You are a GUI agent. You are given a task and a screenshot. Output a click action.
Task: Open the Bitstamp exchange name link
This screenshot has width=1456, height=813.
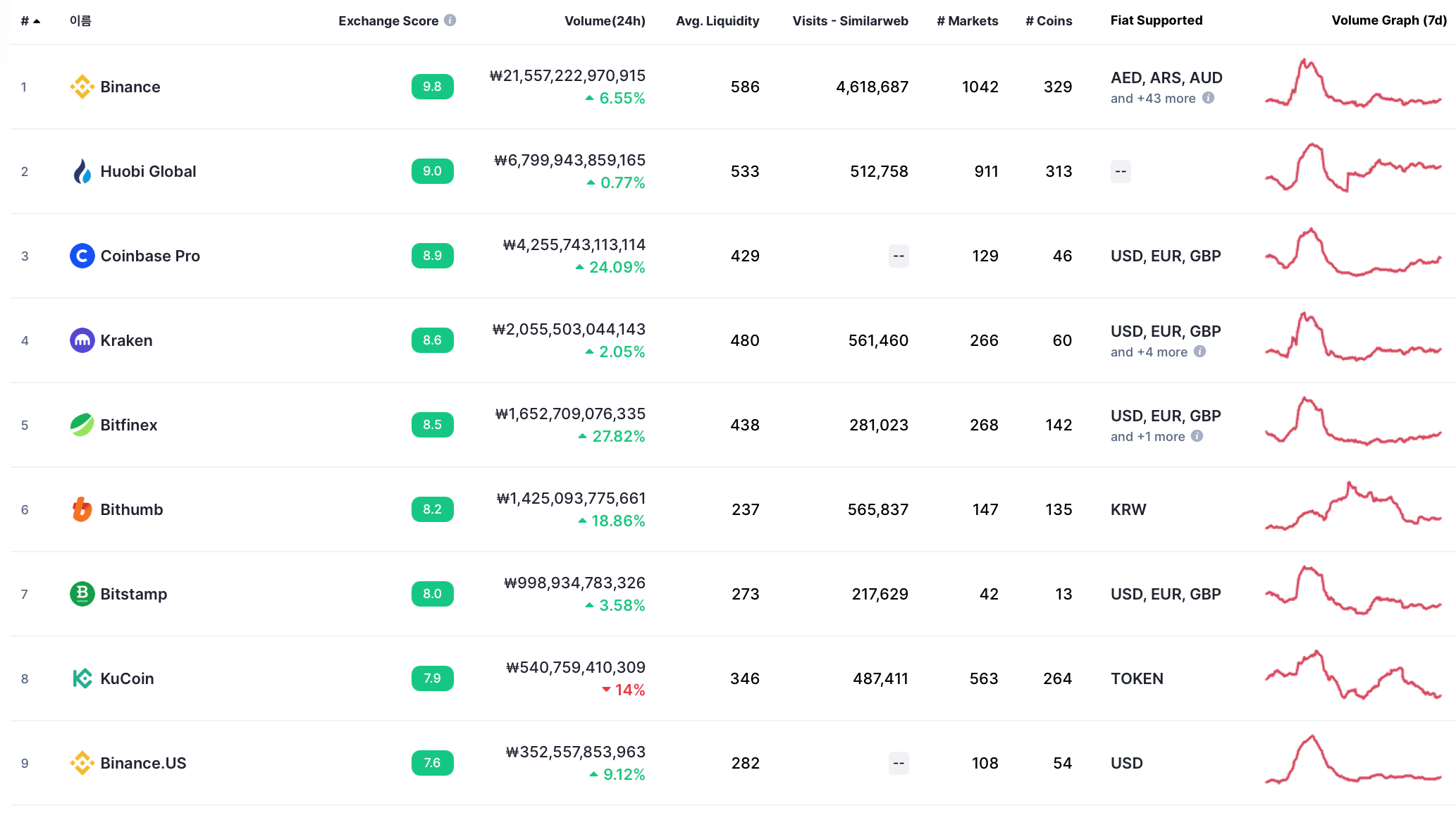(x=133, y=594)
